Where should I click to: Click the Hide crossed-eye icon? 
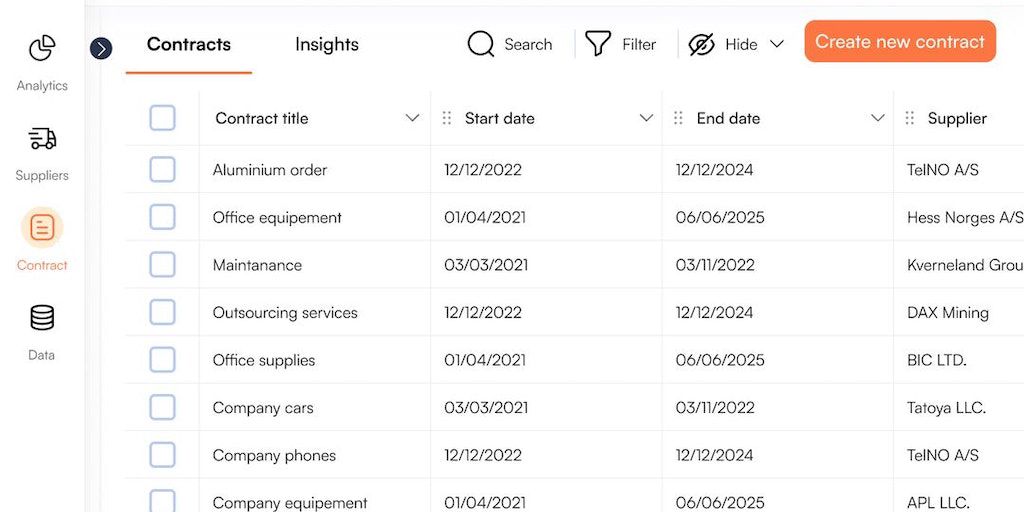click(x=702, y=44)
